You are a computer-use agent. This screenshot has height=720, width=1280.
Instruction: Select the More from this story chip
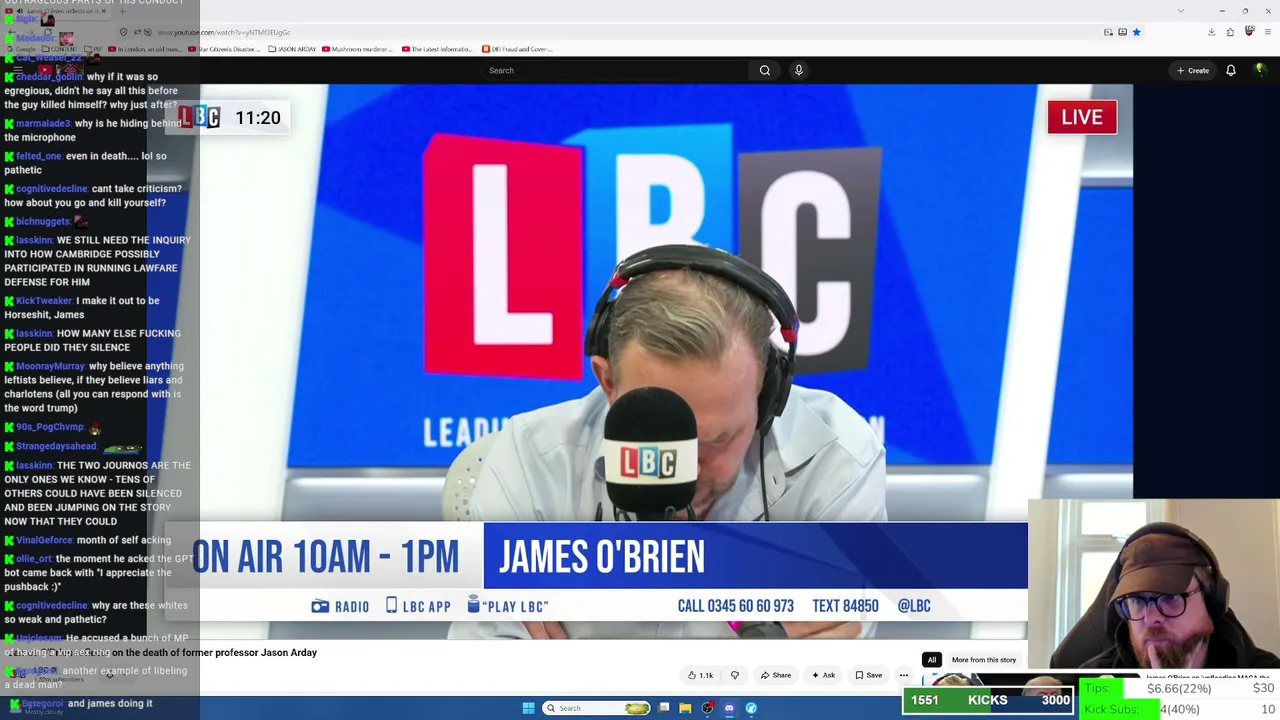(984, 660)
